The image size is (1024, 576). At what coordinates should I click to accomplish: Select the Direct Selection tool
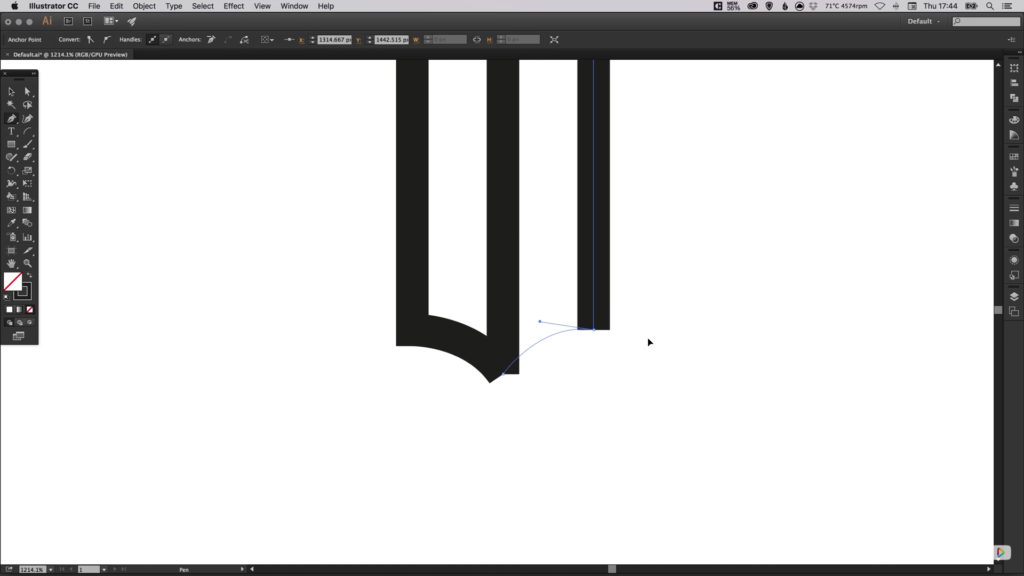click(27, 91)
